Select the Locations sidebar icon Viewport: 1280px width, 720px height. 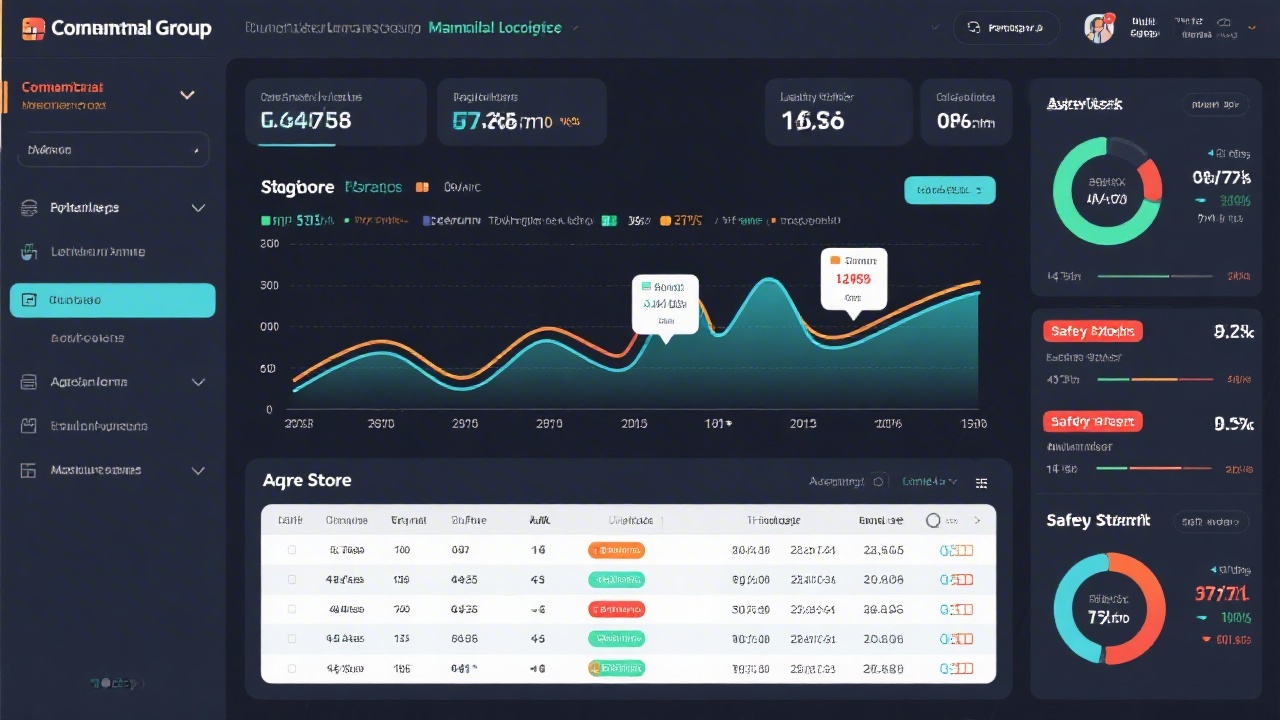[27, 251]
